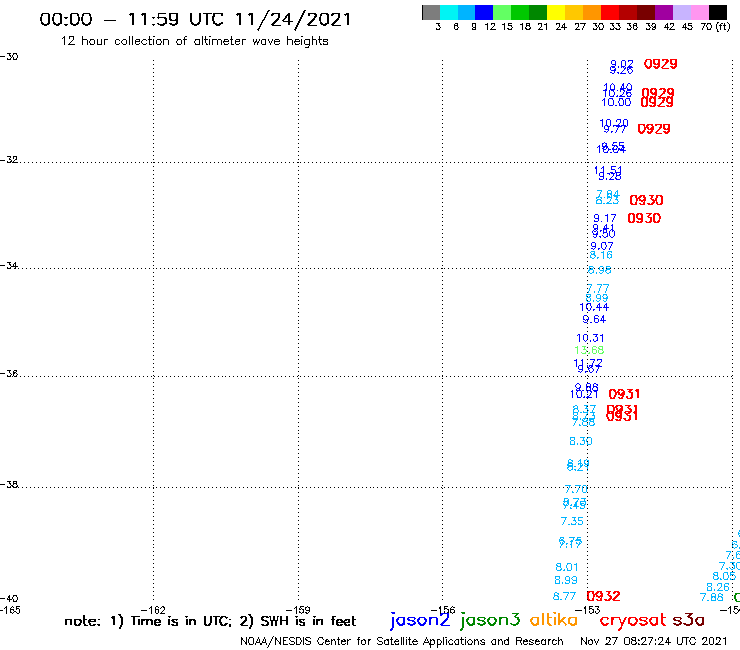Select the s3a satellite label
Viewport: 740px width, 650px height.
click(x=688, y=620)
